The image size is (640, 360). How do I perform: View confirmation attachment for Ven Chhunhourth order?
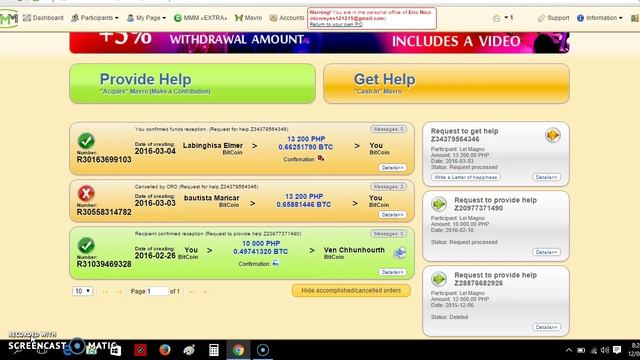click(x=276, y=263)
